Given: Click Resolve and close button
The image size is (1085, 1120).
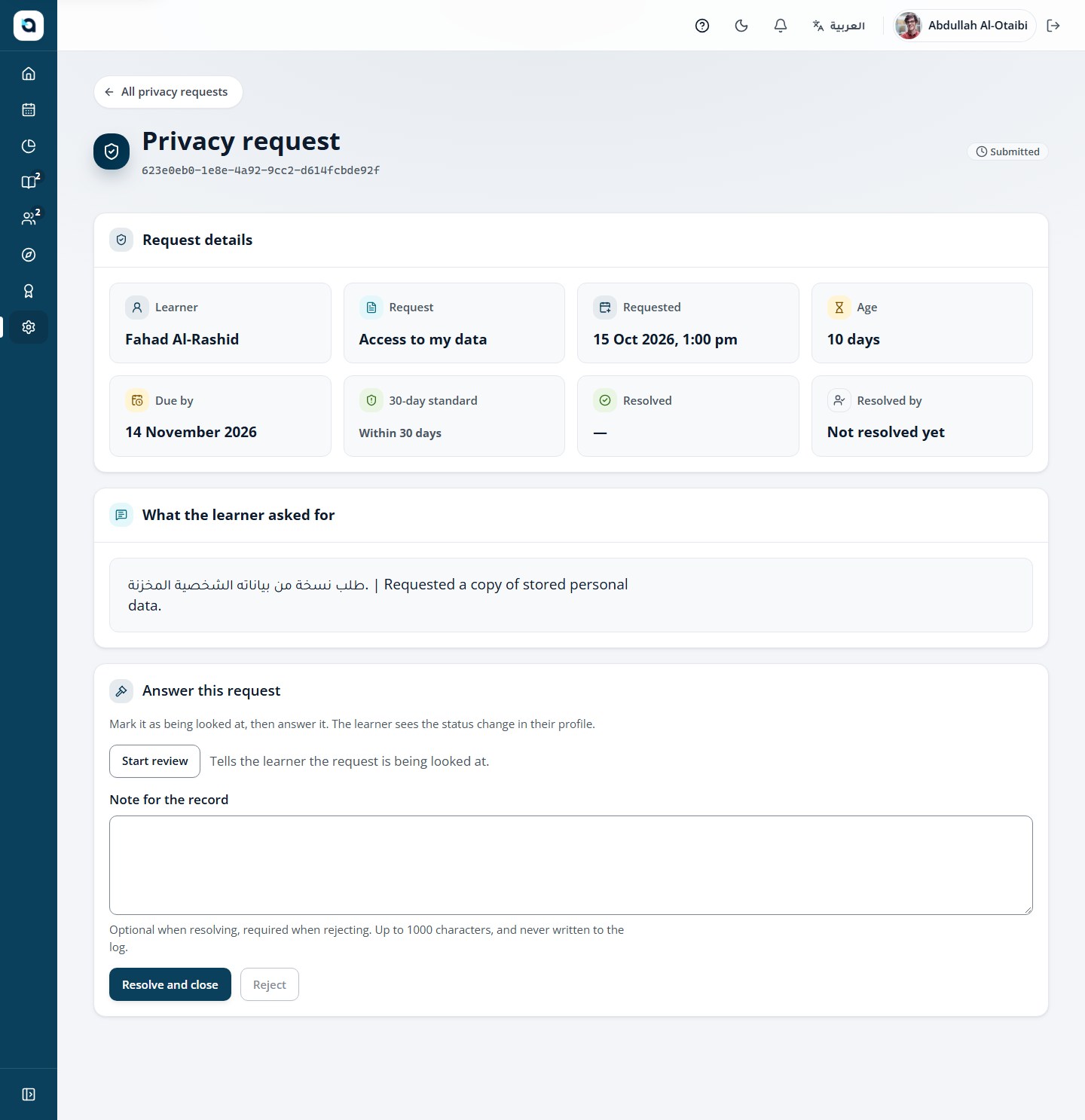Looking at the screenshot, I should click(x=170, y=984).
